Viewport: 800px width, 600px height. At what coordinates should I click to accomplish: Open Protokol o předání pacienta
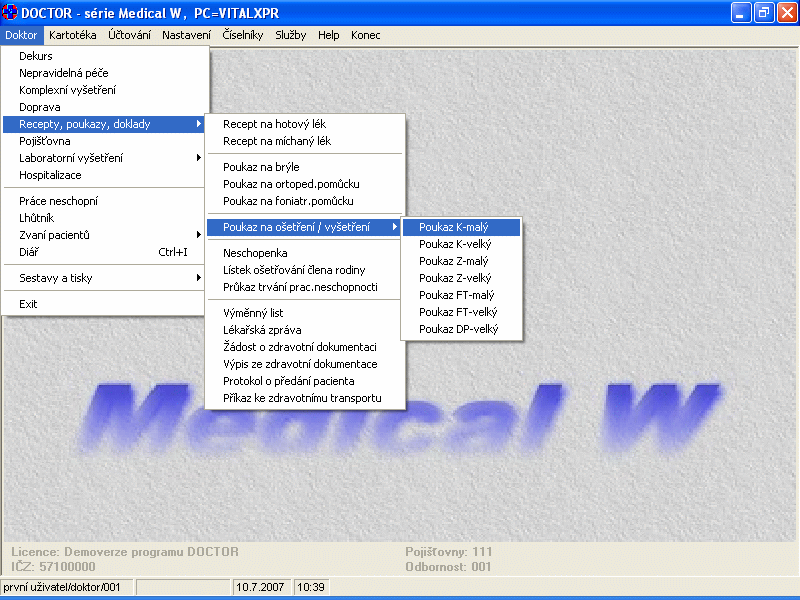(305, 381)
